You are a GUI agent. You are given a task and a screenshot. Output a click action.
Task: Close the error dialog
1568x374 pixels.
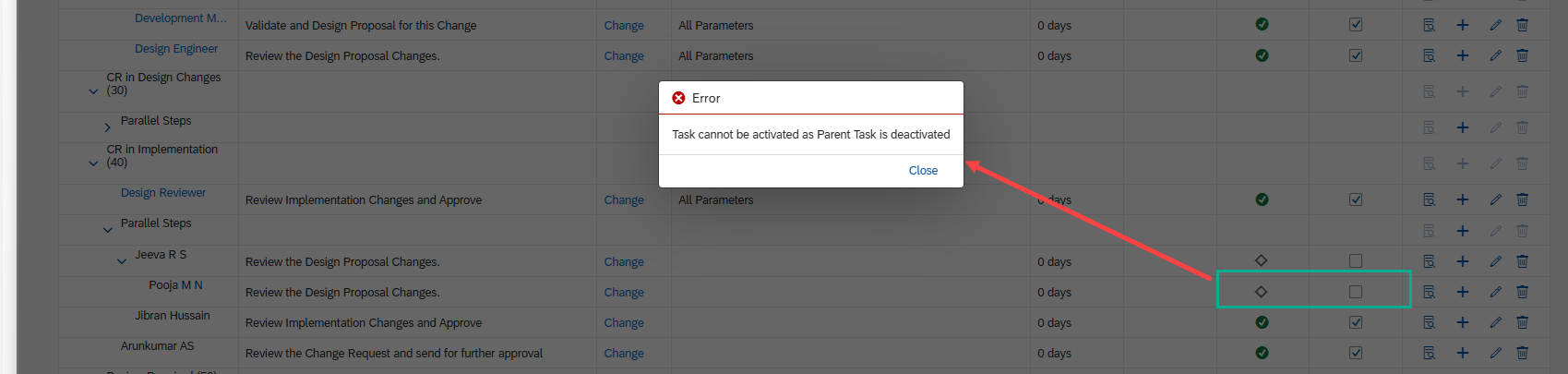click(x=922, y=171)
